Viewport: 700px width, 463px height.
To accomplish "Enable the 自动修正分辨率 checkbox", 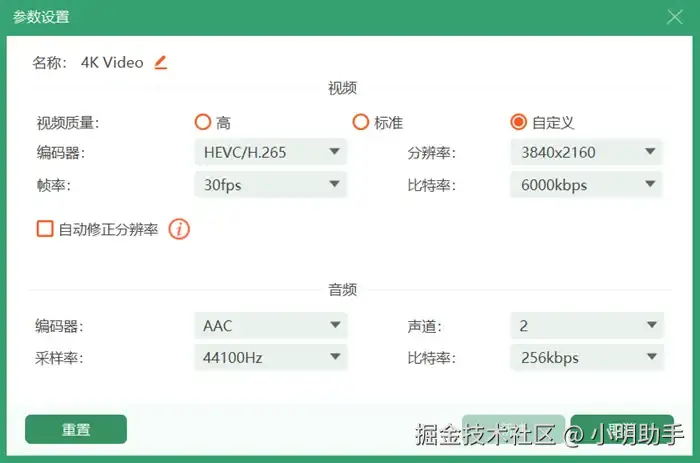I will 45,229.
